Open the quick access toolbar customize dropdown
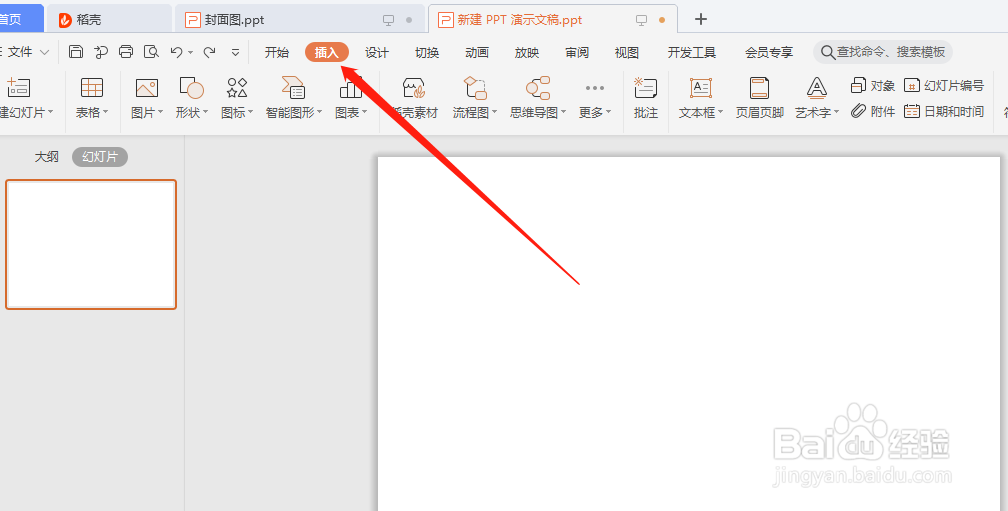This screenshot has width=1008, height=511. pyautogui.click(x=235, y=53)
